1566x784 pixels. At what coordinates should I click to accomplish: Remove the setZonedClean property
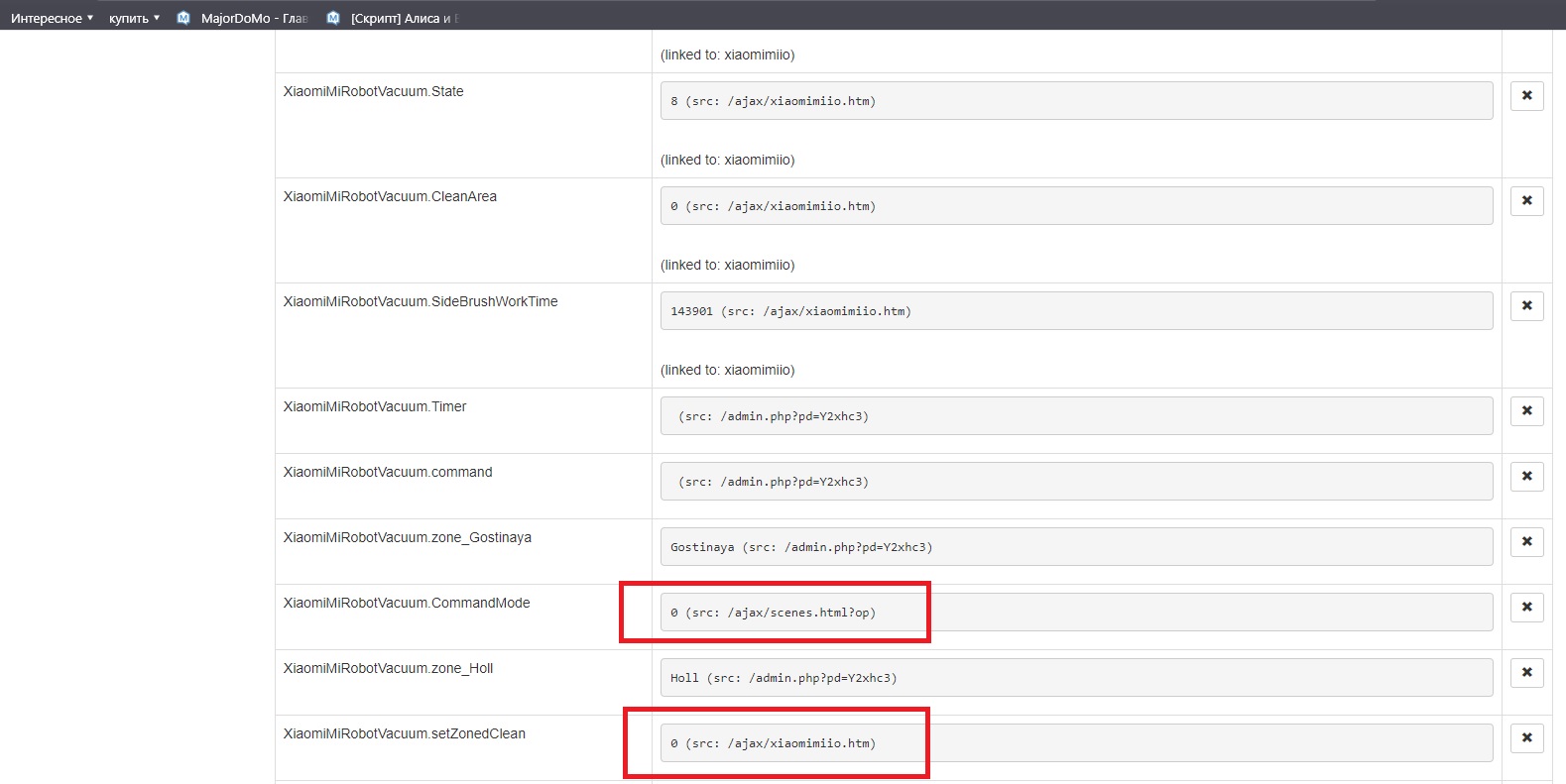[1526, 738]
